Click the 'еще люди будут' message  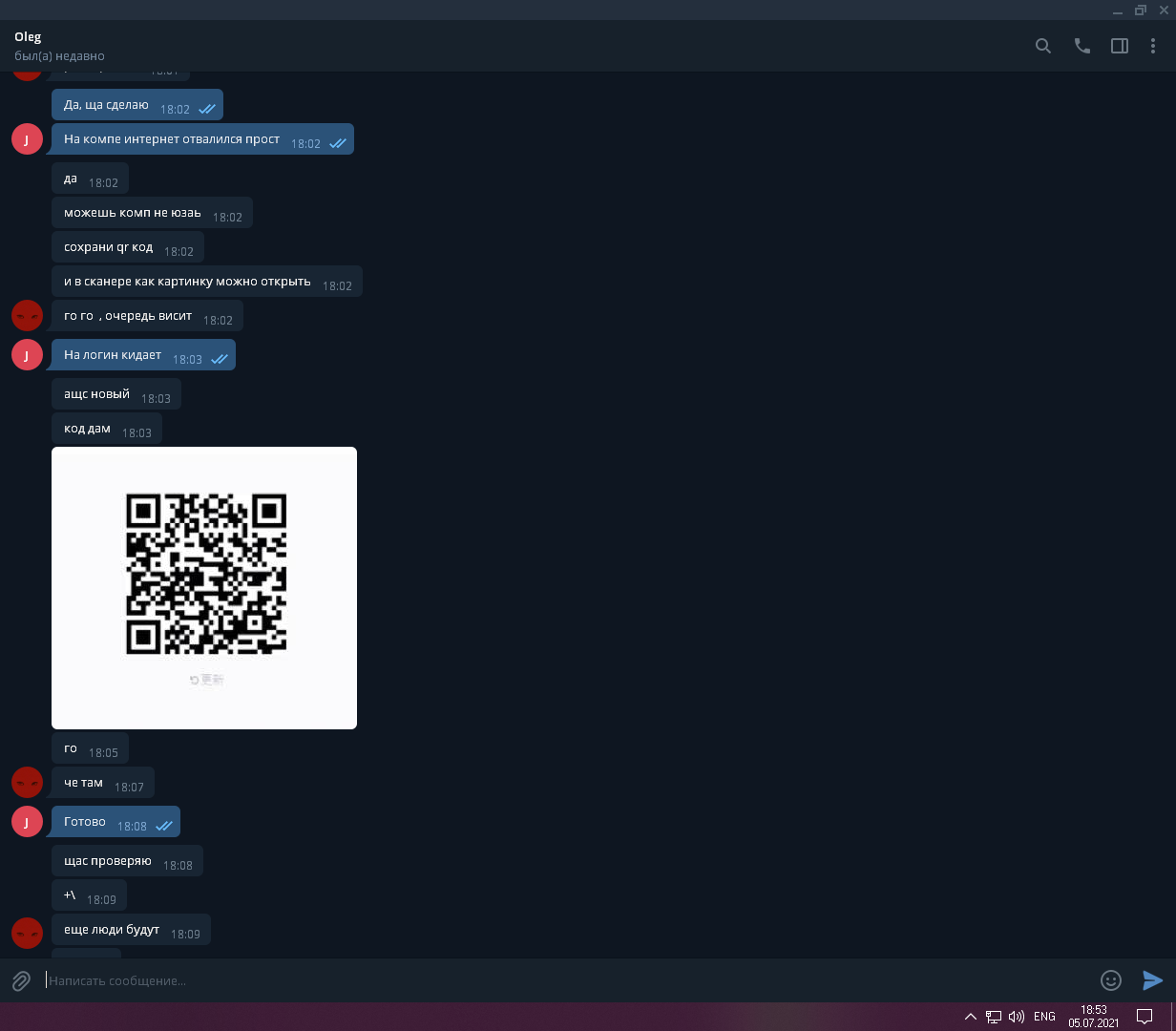112,930
